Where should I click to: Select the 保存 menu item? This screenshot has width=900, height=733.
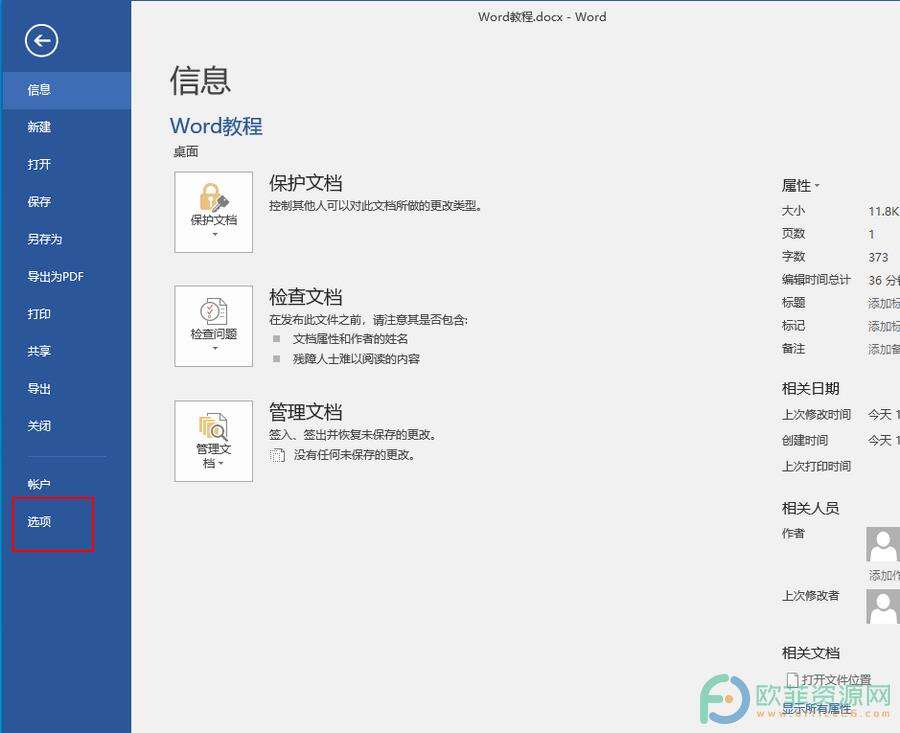pos(65,202)
